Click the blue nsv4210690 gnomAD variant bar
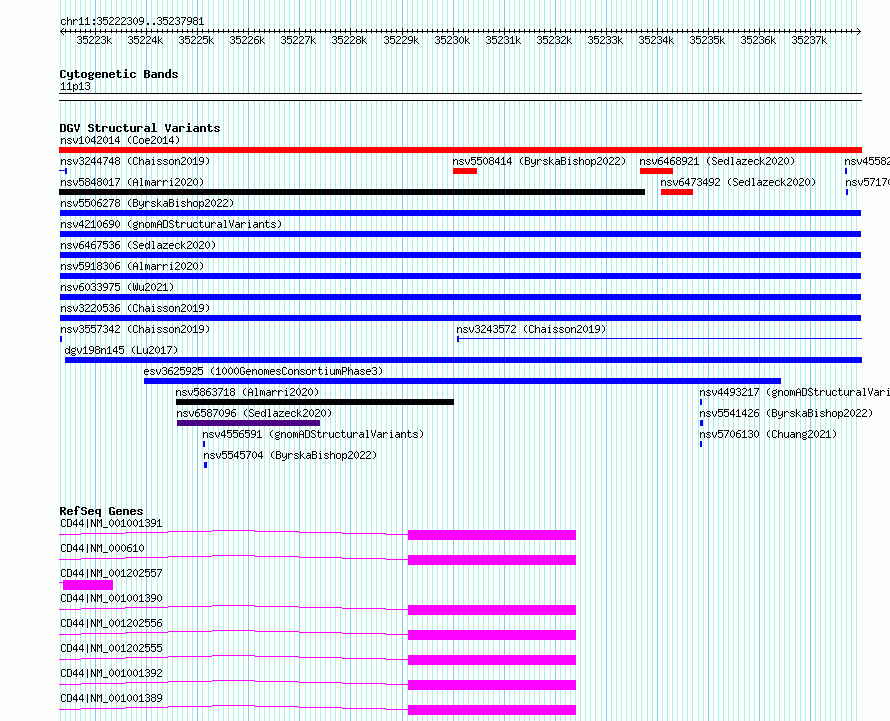Image resolution: width=890 pixels, height=721 pixels. (x=460, y=234)
